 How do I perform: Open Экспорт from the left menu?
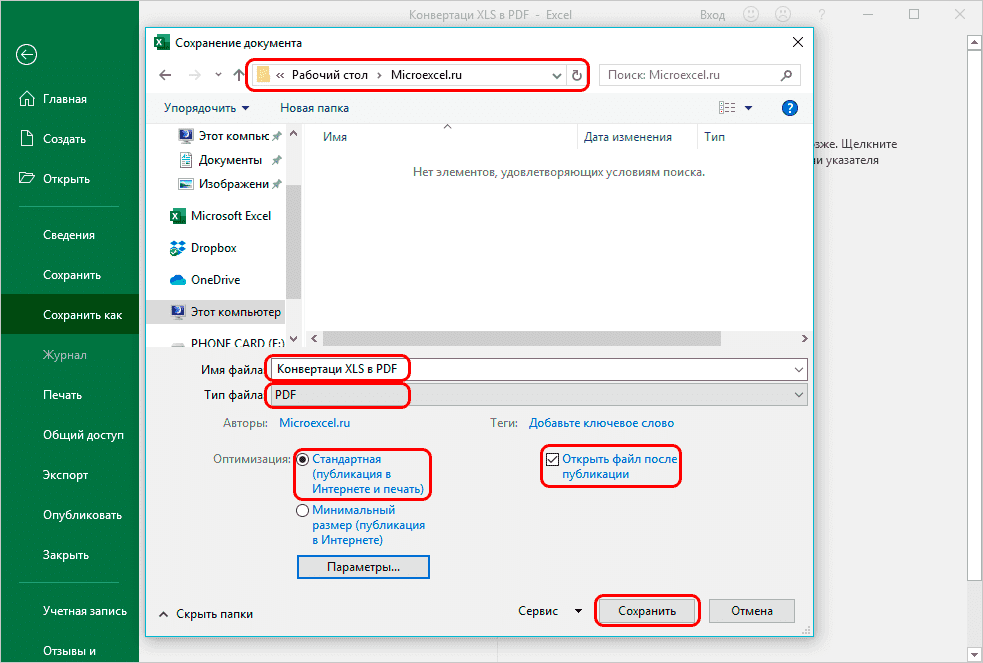coord(65,475)
